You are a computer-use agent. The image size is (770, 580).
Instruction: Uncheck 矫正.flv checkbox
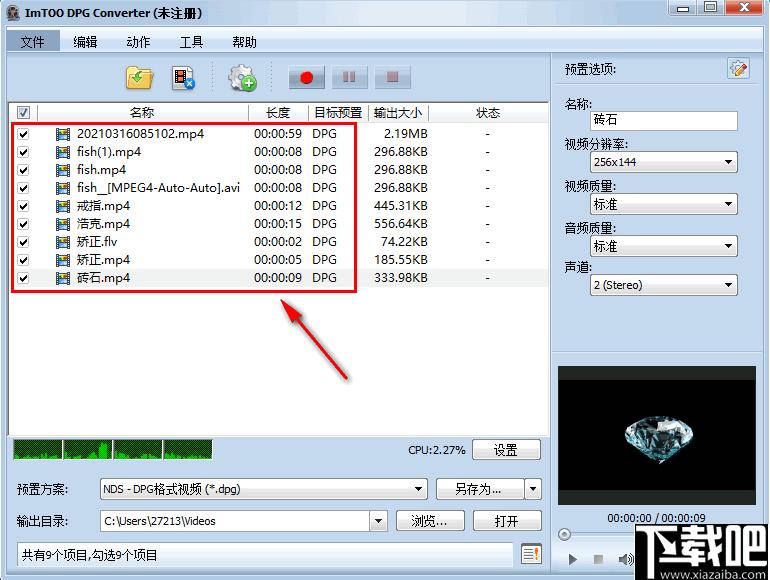tap(23, 242)
